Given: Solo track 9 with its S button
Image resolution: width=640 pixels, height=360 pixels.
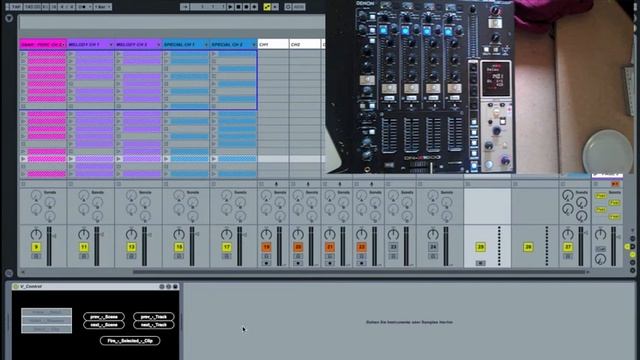Looking at the screenshot, I should pos(36,256).
